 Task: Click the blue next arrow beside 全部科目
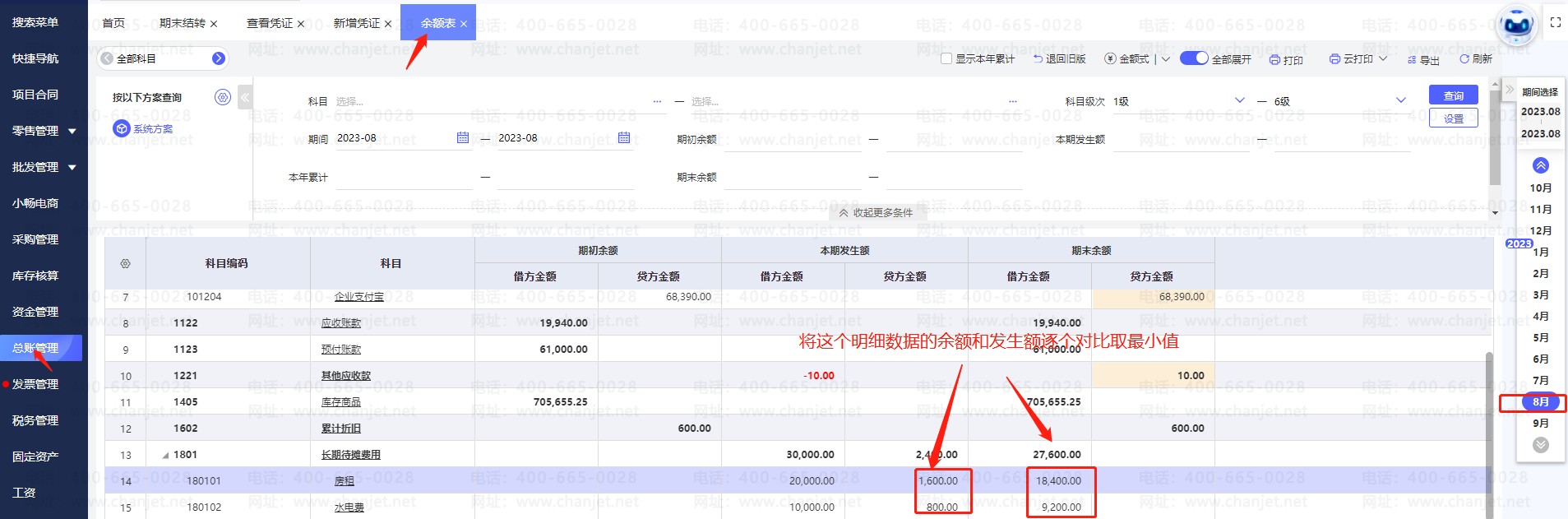[x=219, y=58]
